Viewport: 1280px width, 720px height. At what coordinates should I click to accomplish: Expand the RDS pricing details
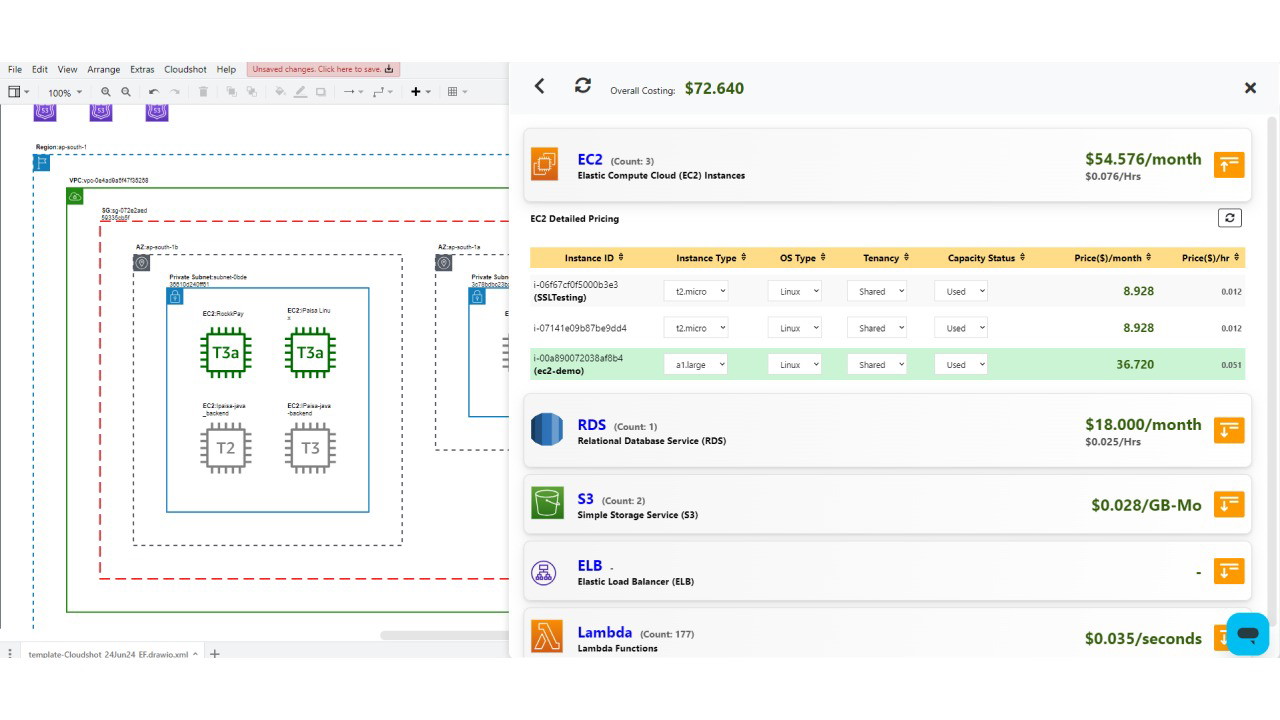pyautogui.click(x=1229, y=430)
